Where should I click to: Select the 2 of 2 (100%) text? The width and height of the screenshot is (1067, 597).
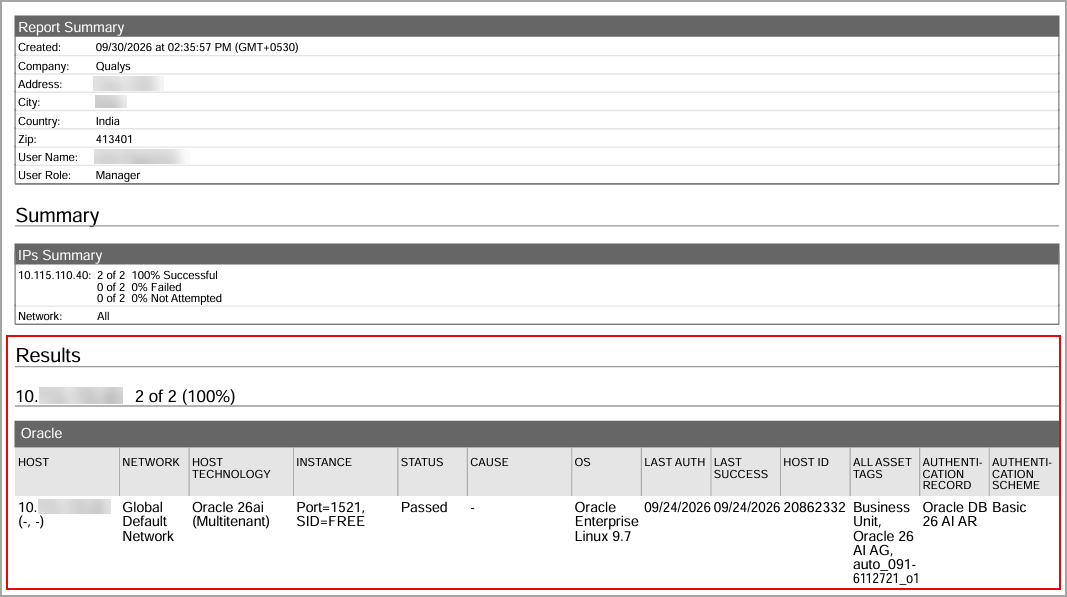185,396
